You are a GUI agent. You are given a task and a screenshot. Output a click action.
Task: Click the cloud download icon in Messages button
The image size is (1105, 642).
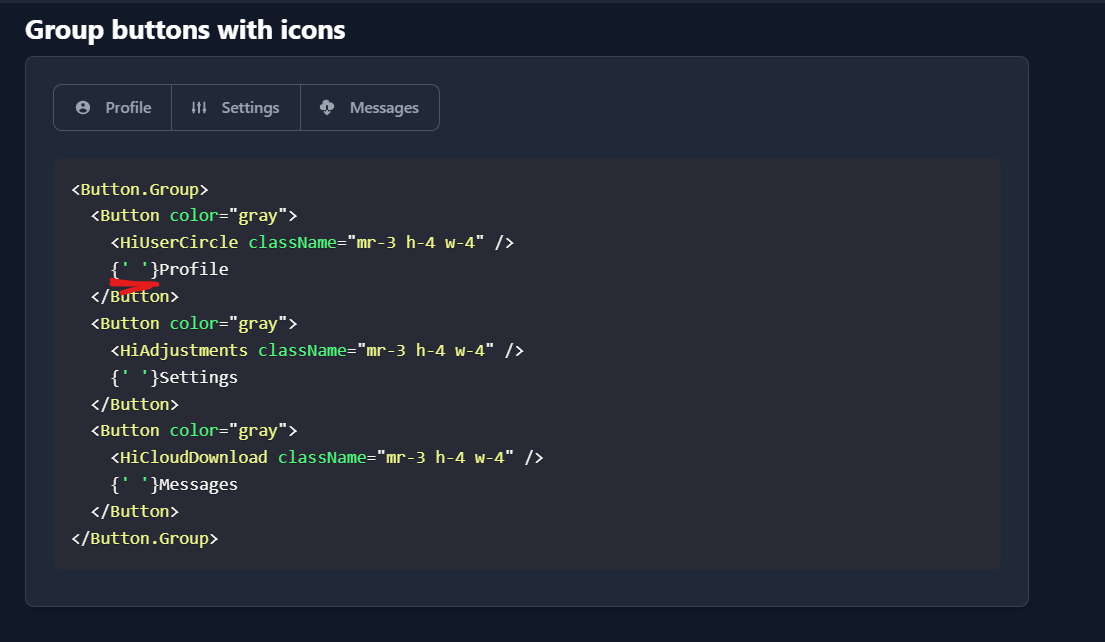(328, 107)
